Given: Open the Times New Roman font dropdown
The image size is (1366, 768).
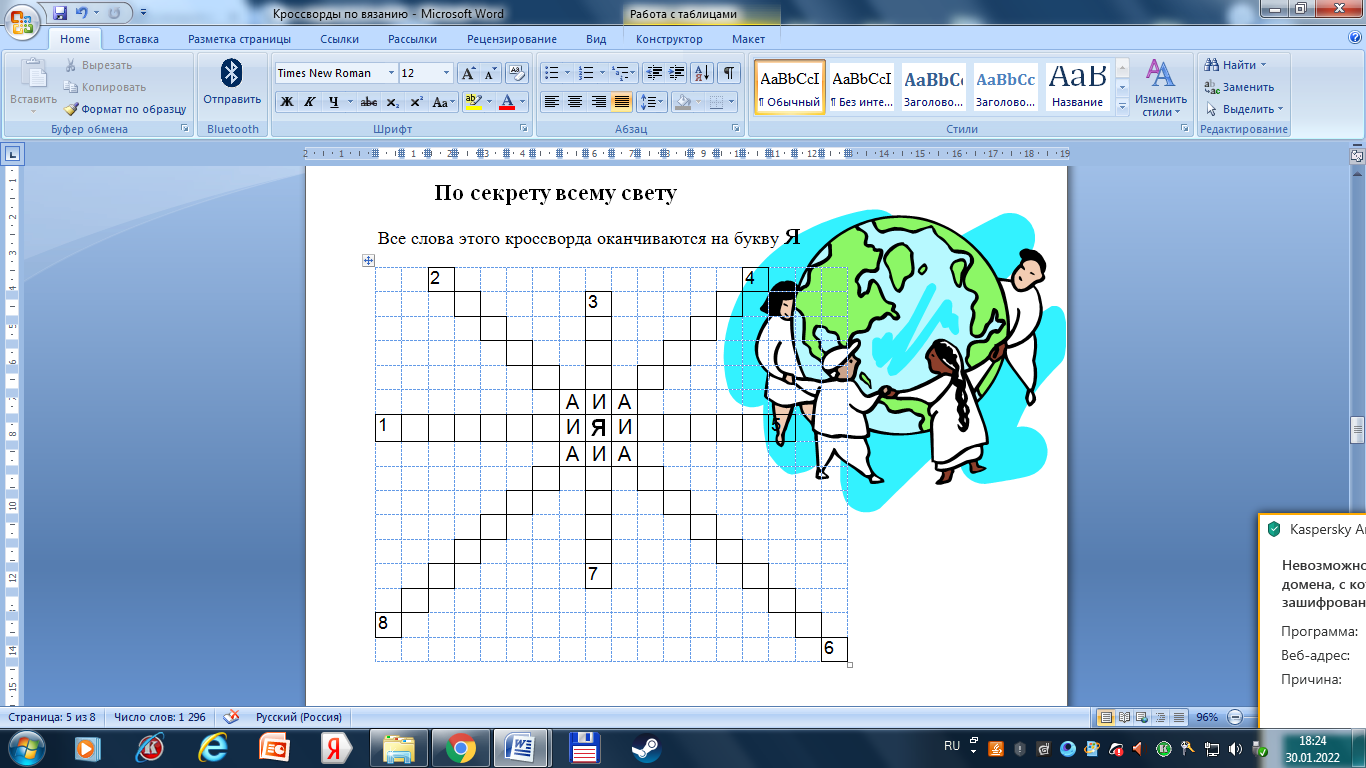Looking at the screenshot, I should [390, 73].
